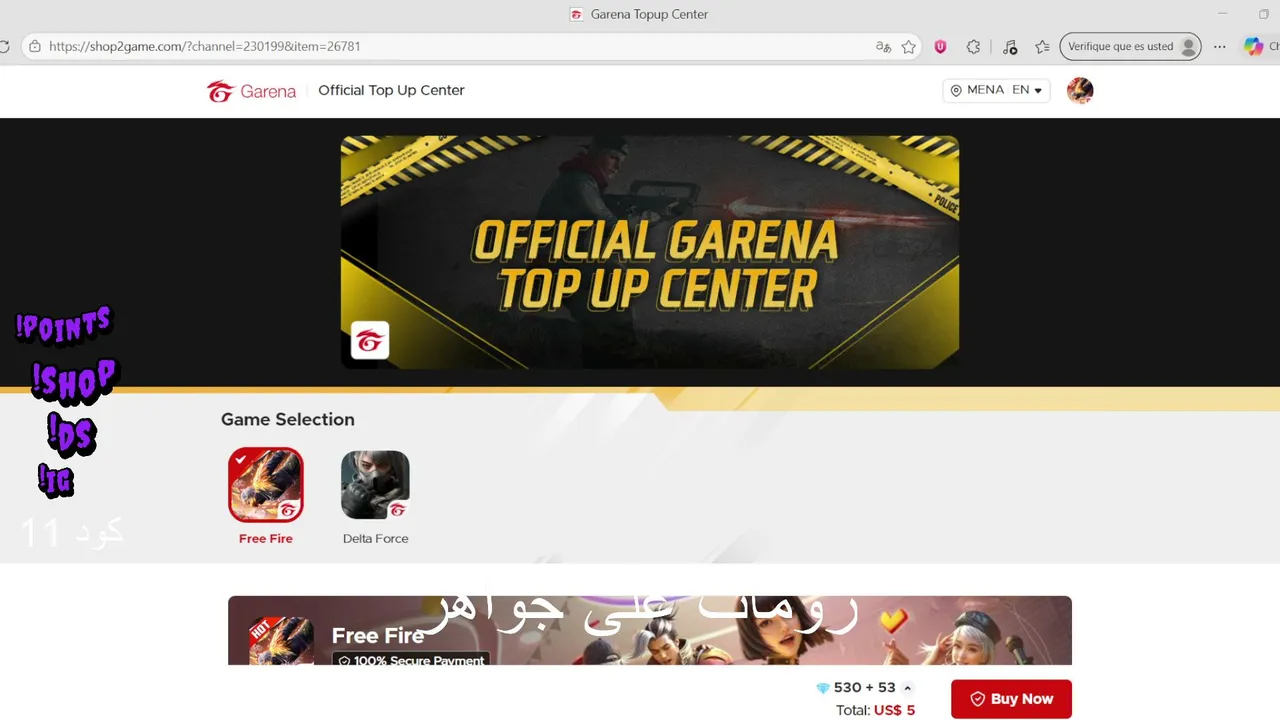The image size is (1280, 720).
Task: Restore down the browser window
Action: 1264,14
